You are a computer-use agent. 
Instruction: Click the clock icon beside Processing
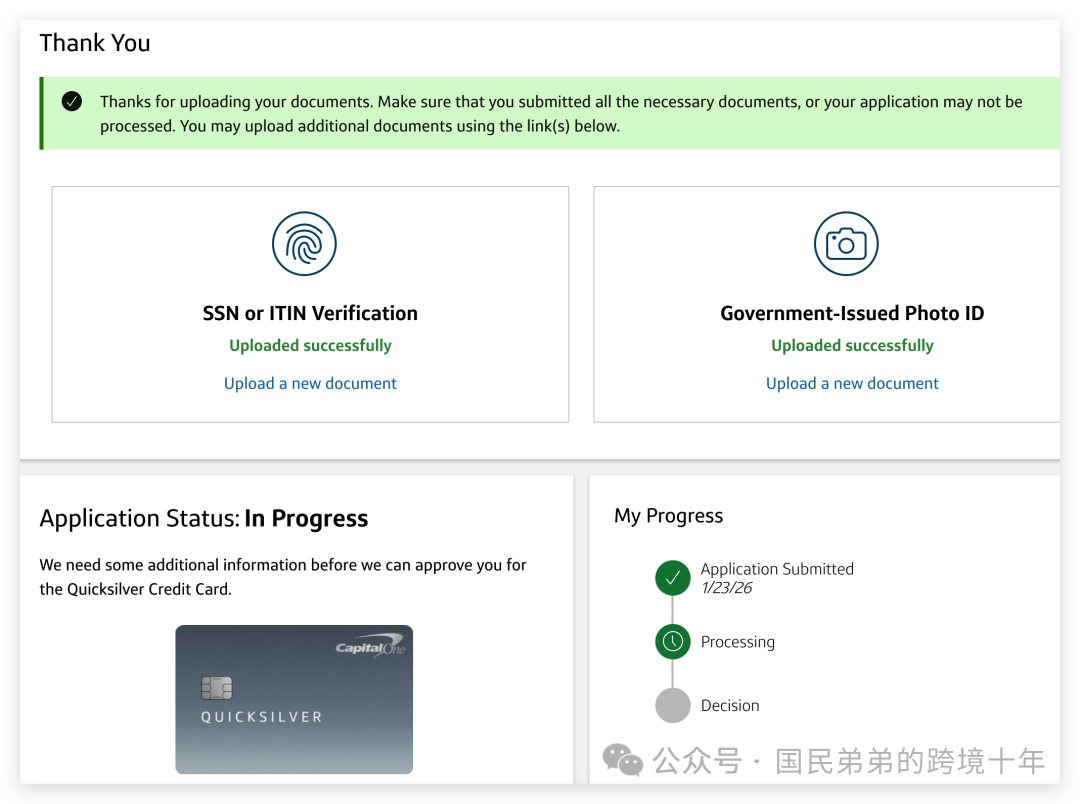tap(672, 641)
